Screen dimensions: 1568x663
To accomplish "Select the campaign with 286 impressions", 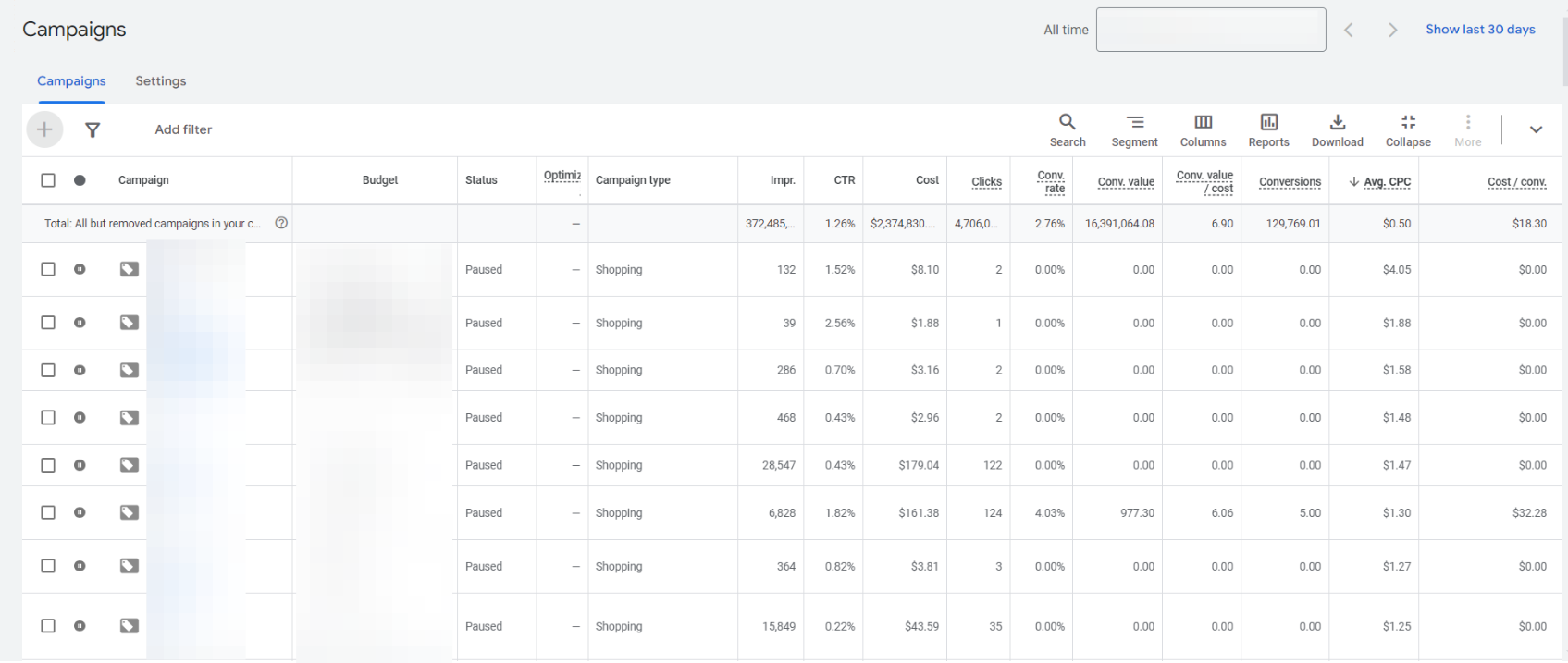I will tap(48, 370).
